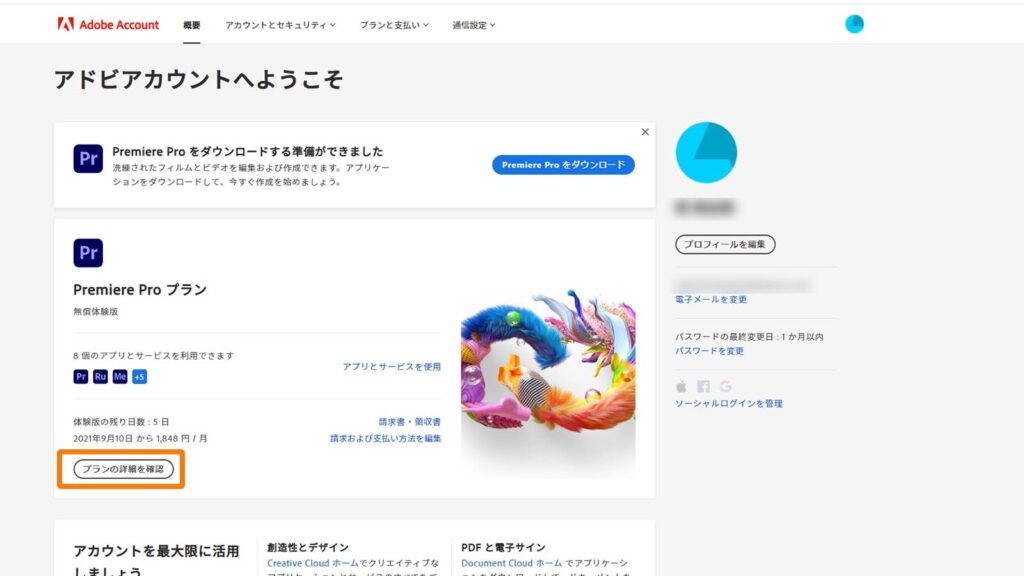Click the Facebook social login icon
The height and width of the screenshot is (576, 1024).
[x=703, y=387]
